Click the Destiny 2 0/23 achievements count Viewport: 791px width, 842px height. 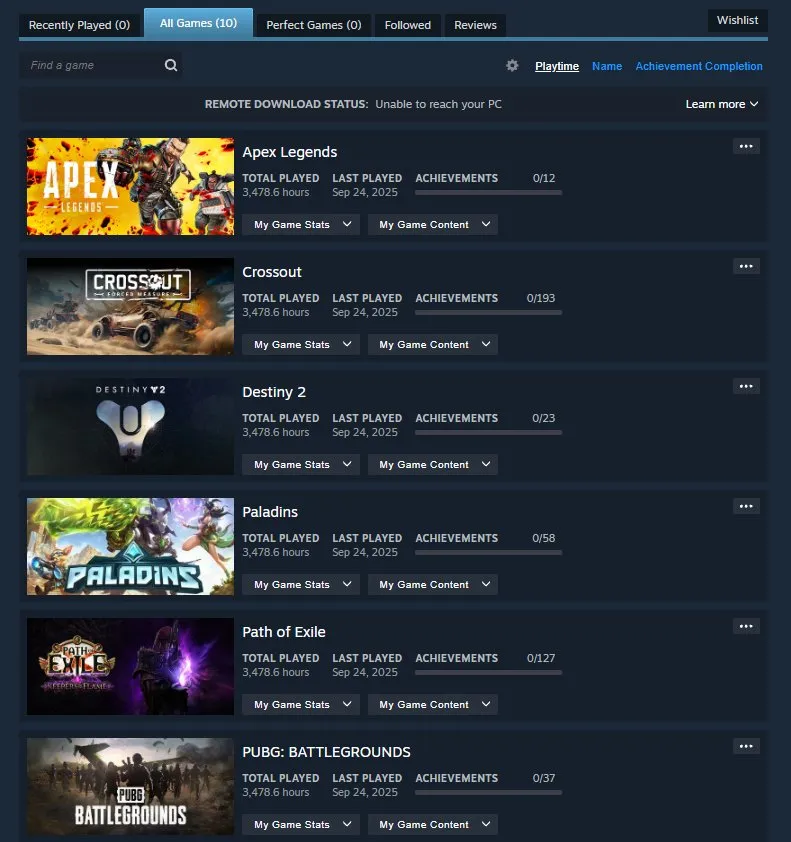click(x=543, y=418)
